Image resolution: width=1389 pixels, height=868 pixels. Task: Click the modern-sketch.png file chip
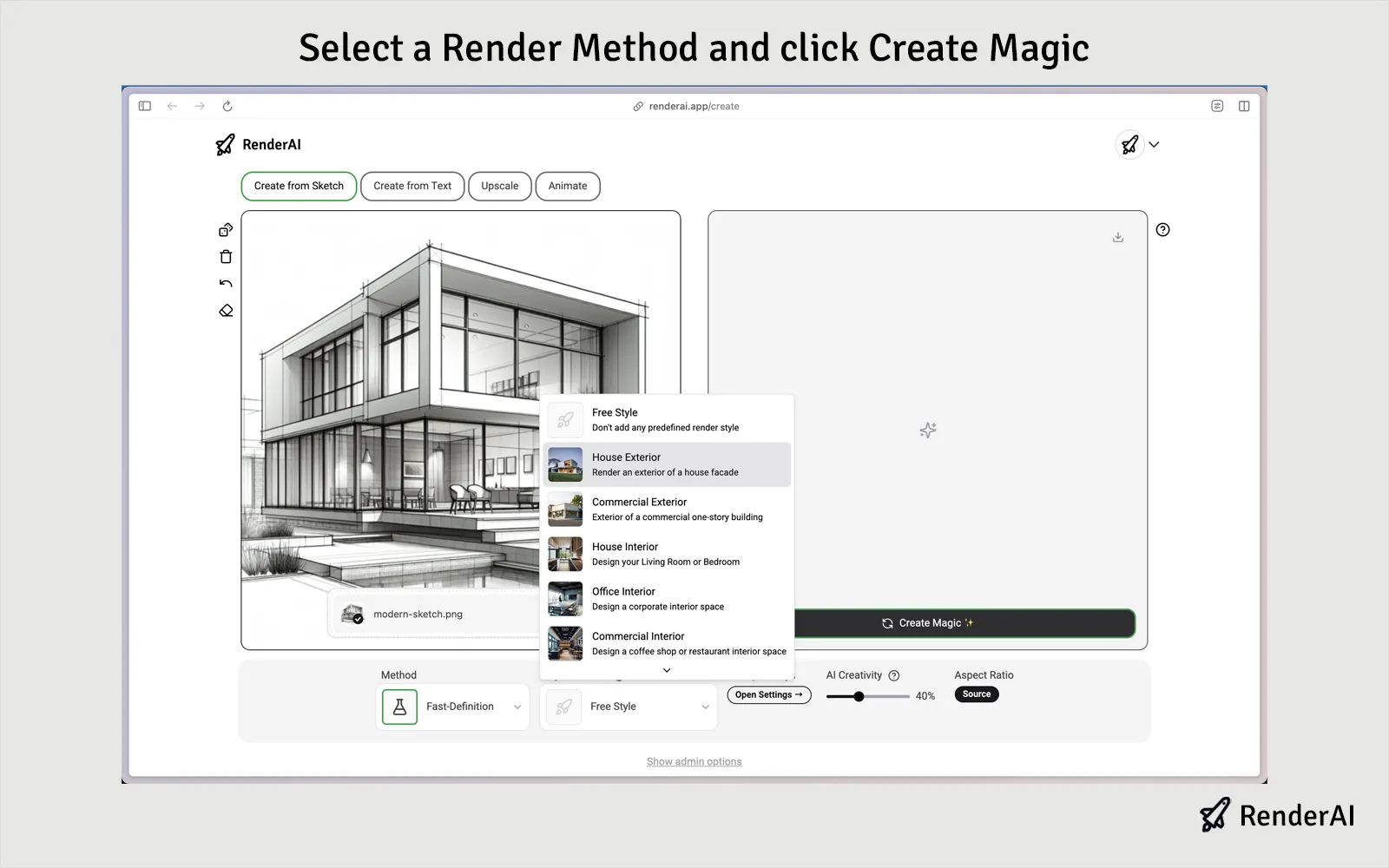coord(418,614)
